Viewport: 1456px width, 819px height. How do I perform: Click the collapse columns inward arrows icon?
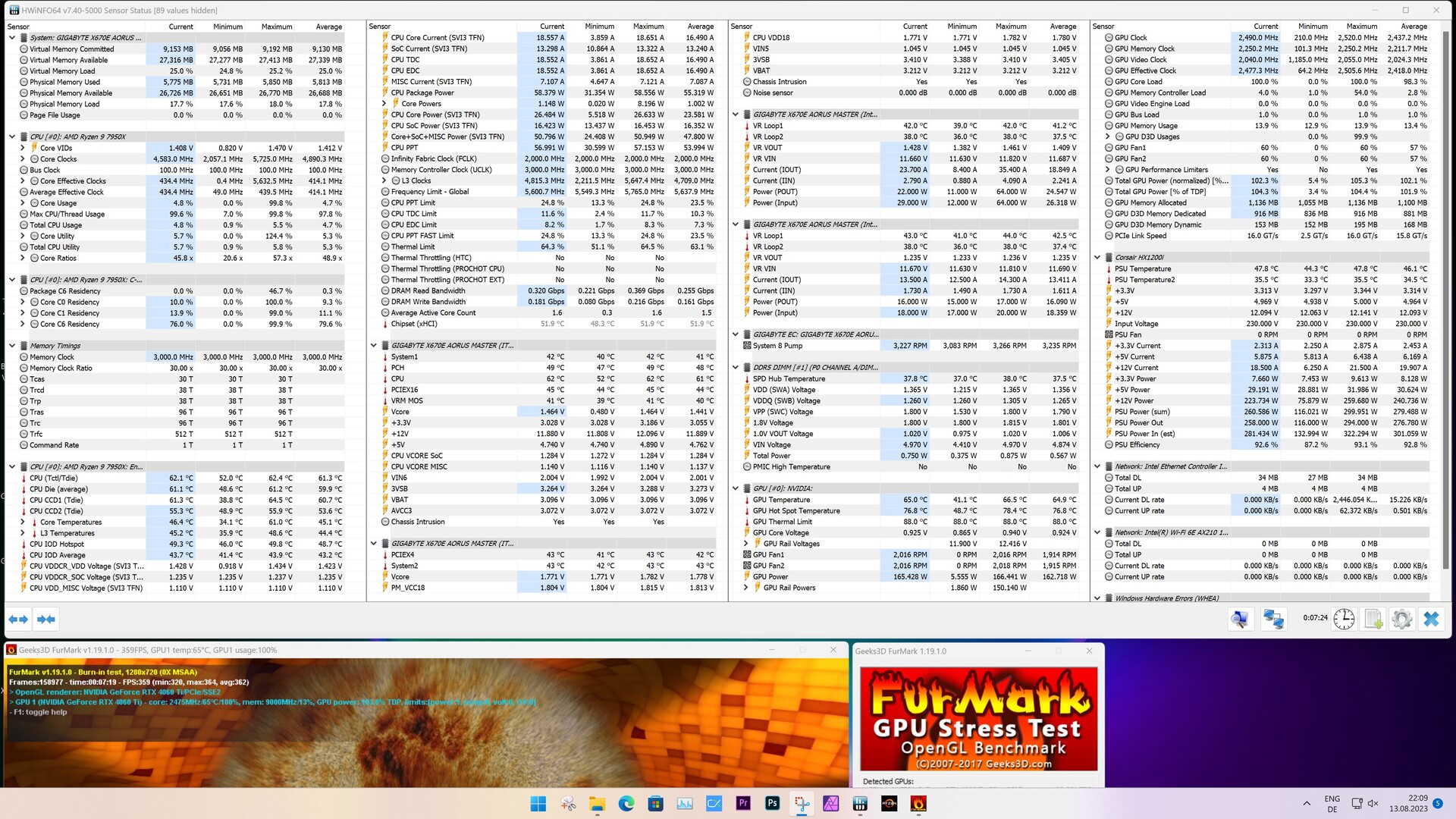[x=46, y=620]
